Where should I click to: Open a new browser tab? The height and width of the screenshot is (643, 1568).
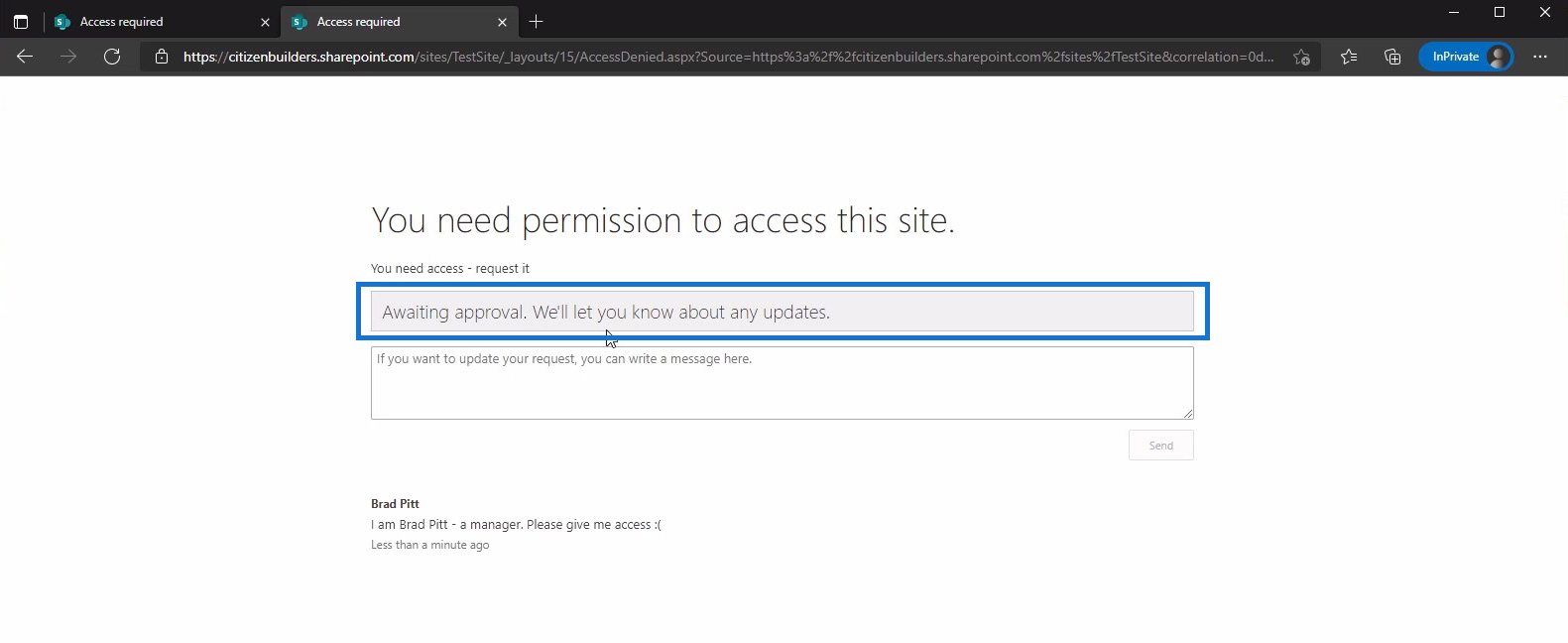click(x=536, y=21)
